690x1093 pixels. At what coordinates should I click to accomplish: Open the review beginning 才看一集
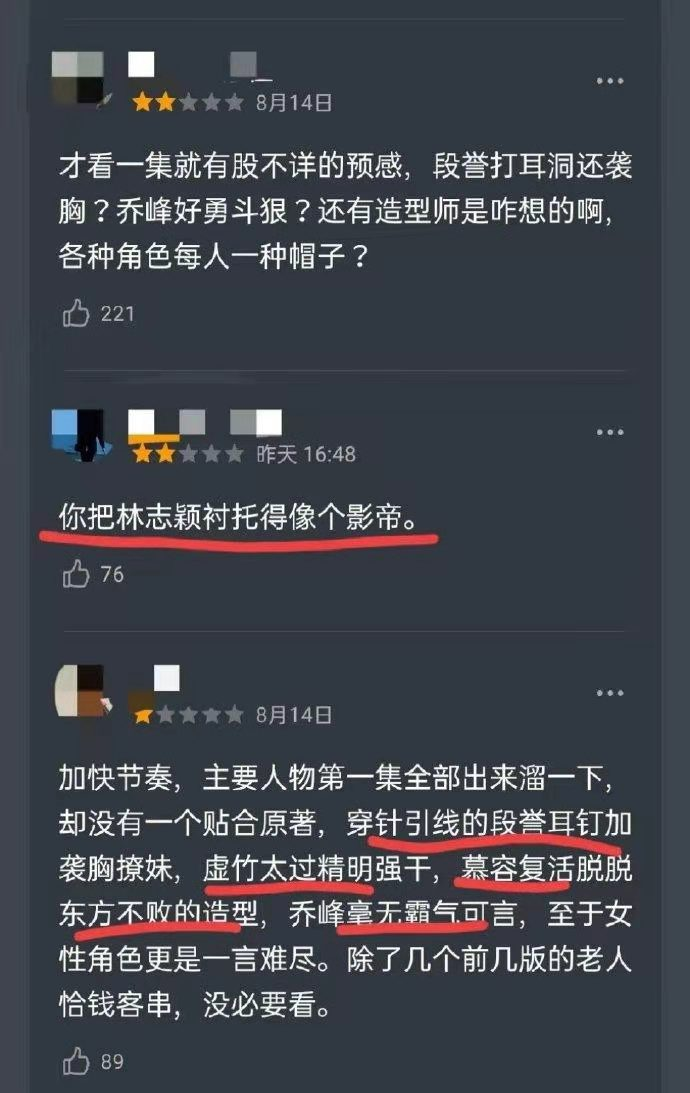pyautogui.click(x=345, y=211)
